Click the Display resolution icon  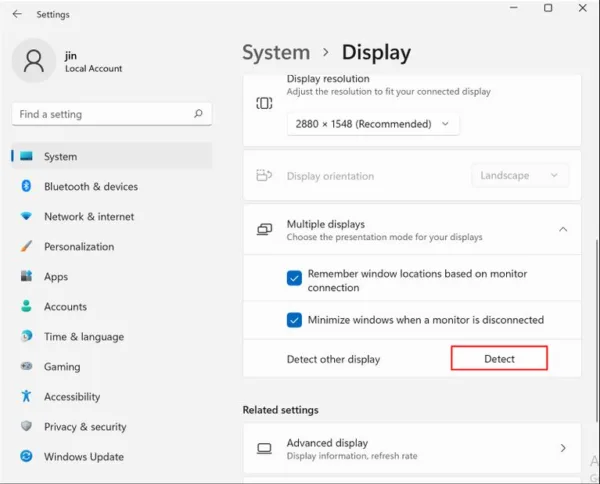pyautogui.click(x=264, y=103)
